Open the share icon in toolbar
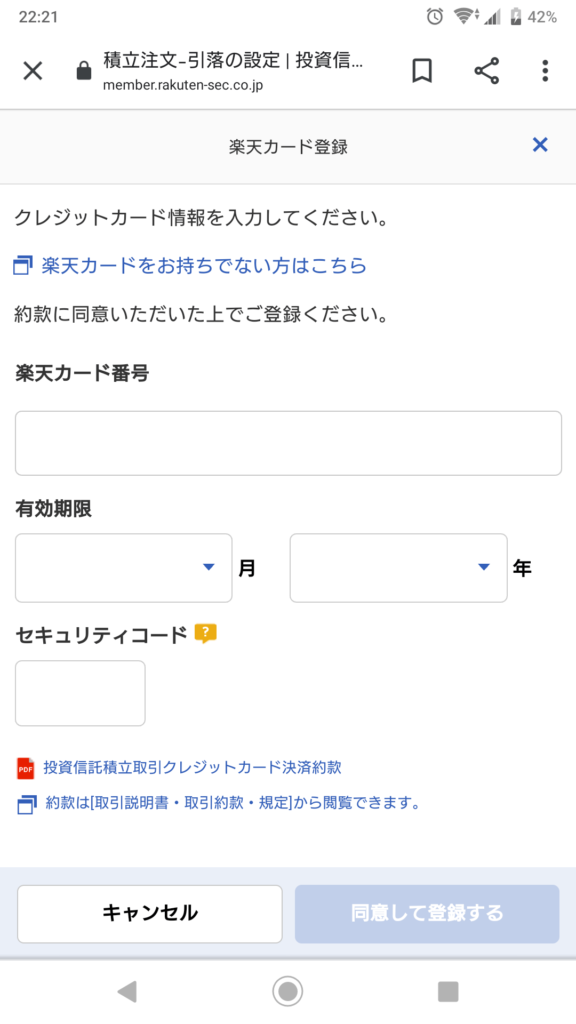576x1024 pixels. point(487,71)
